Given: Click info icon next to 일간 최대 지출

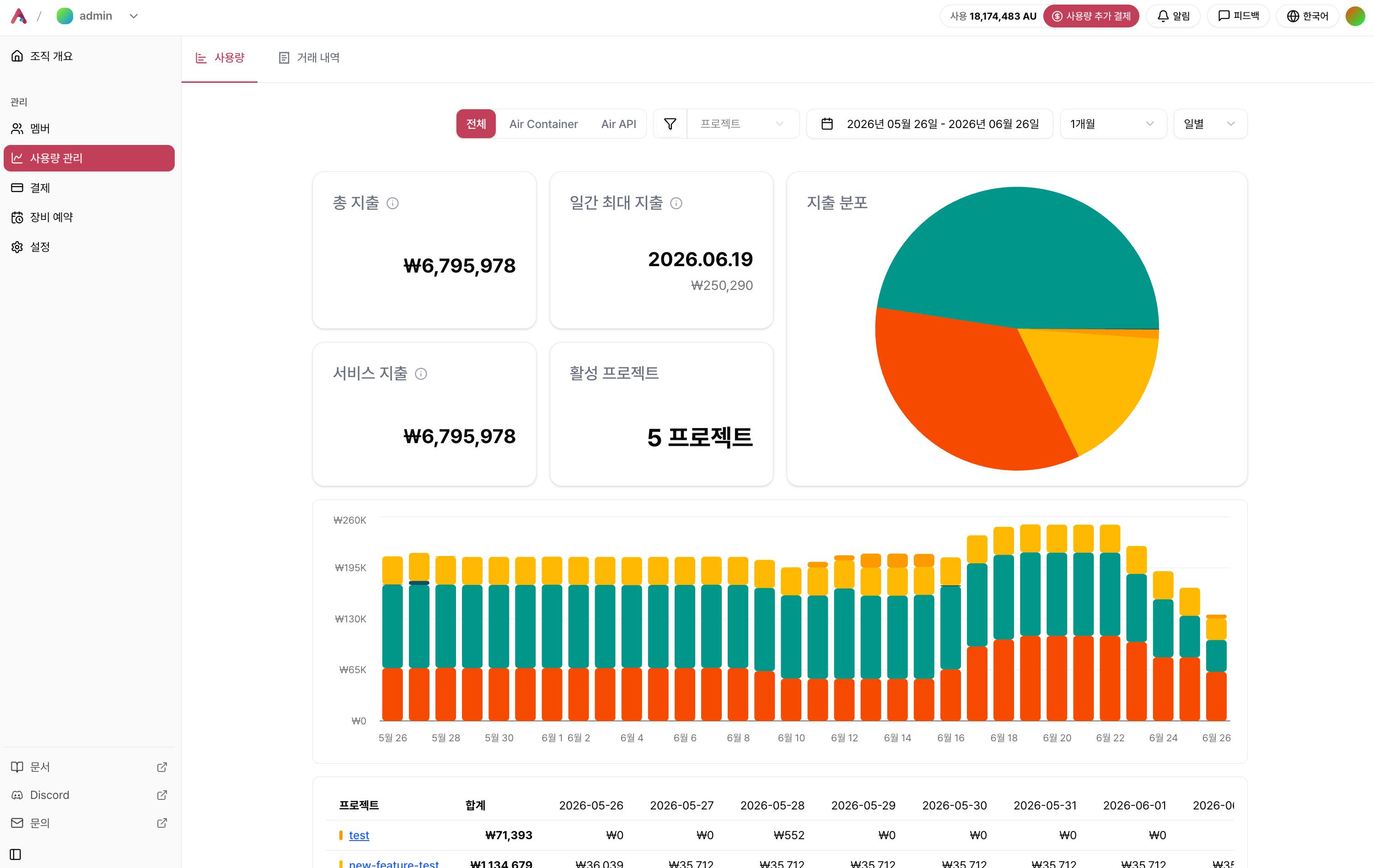Looking at the screenshot, I should coord(676,203).
